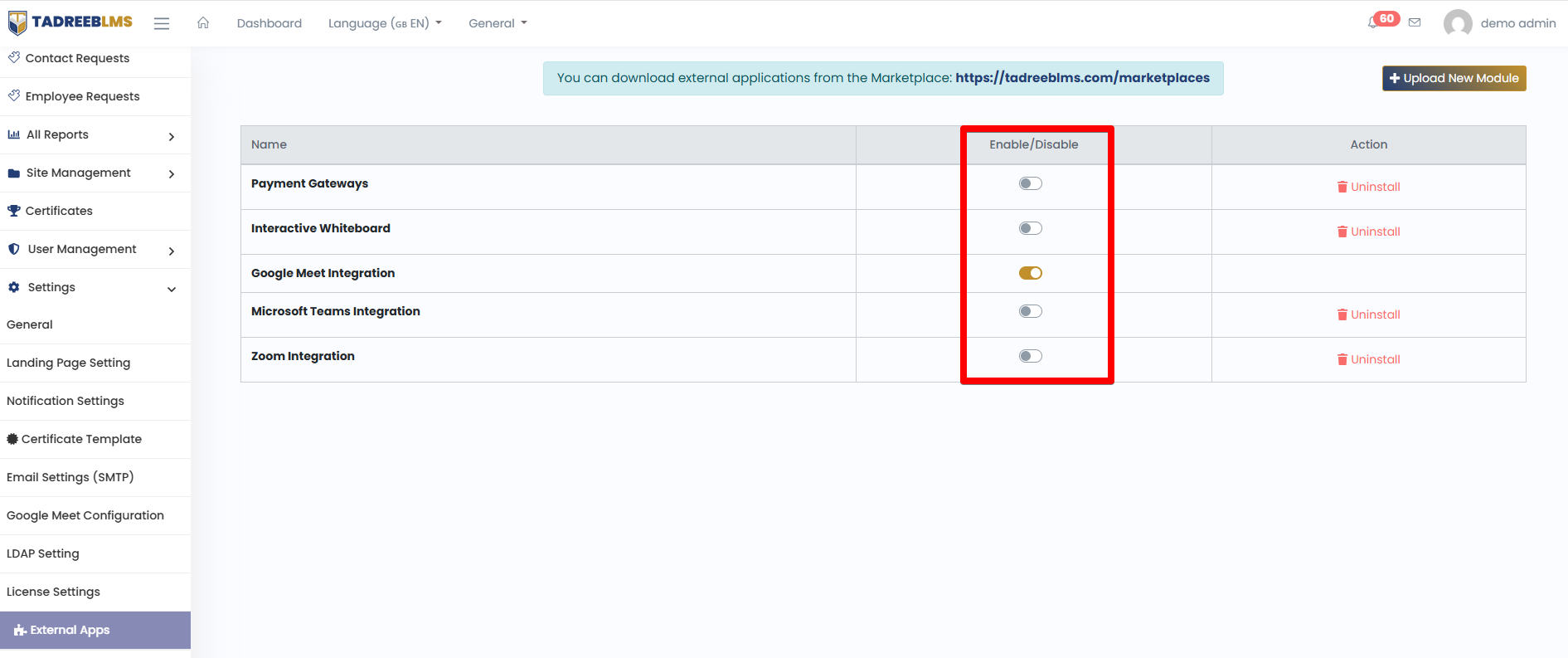Screen dimensions: 1568x658
Task: Open the tadreeblms.com/marketplaces link
Action: tap(1082, 77)
